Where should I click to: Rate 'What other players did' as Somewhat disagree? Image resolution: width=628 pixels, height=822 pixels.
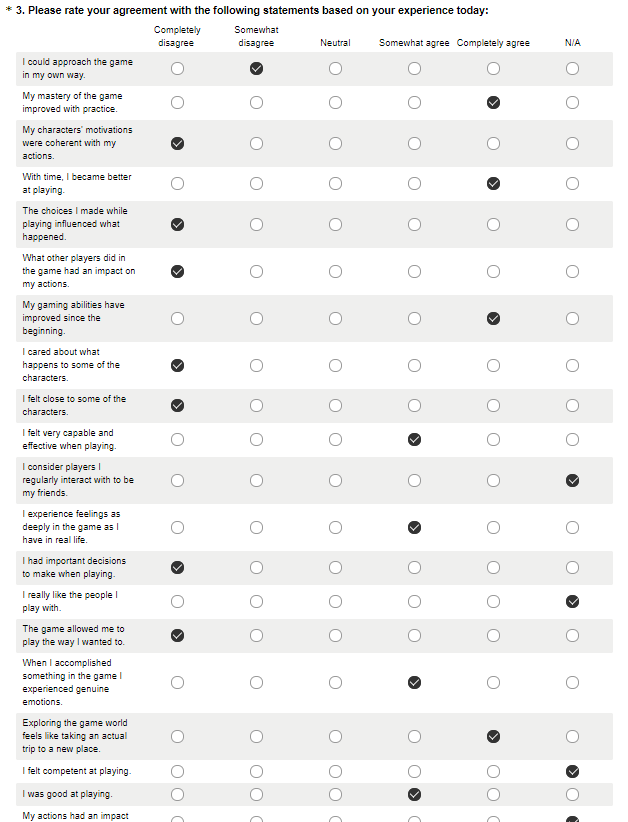click(256, 271)
